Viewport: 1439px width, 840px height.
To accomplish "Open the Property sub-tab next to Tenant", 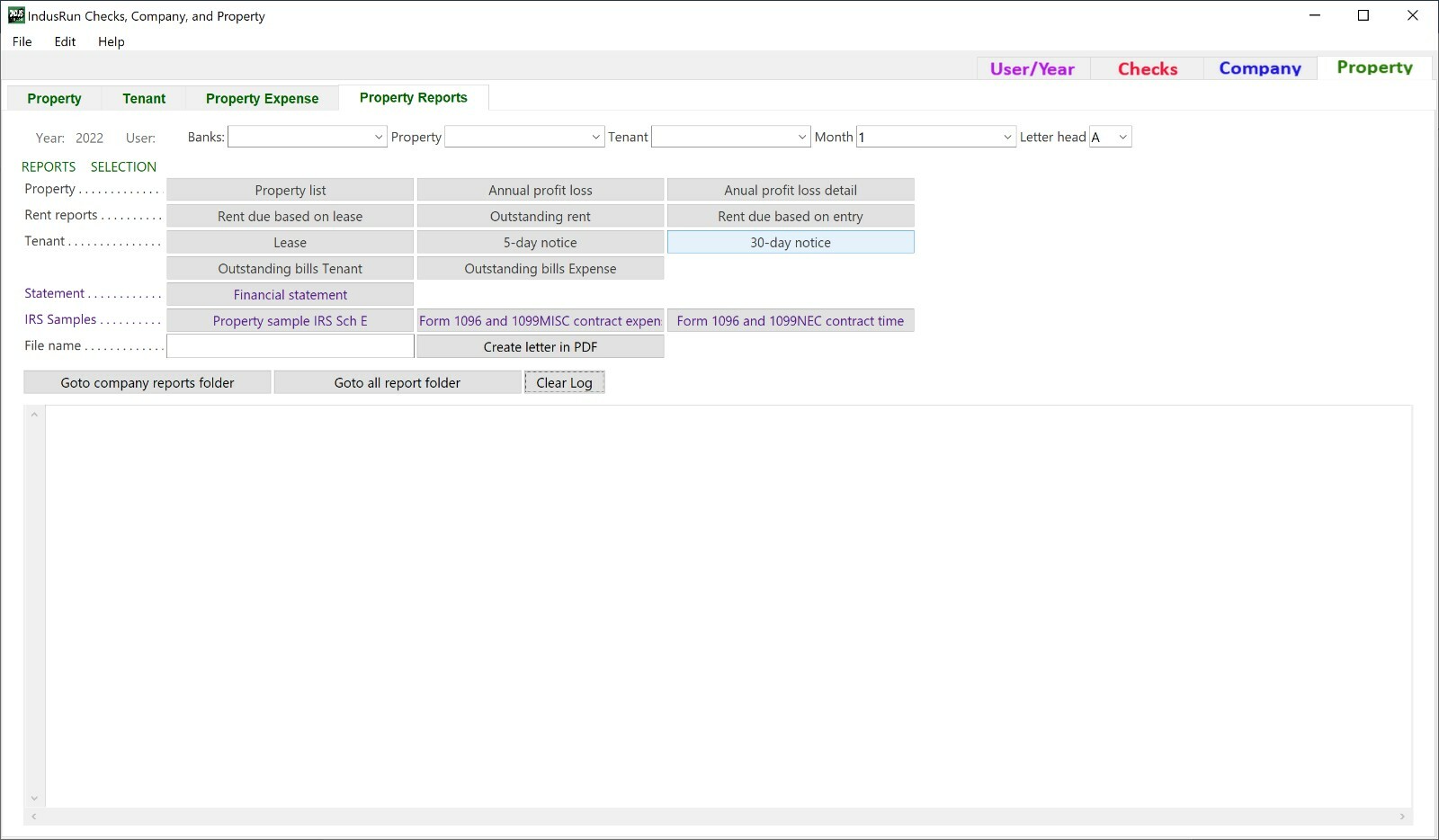I will pyautogui.click(x=54, y=98).
